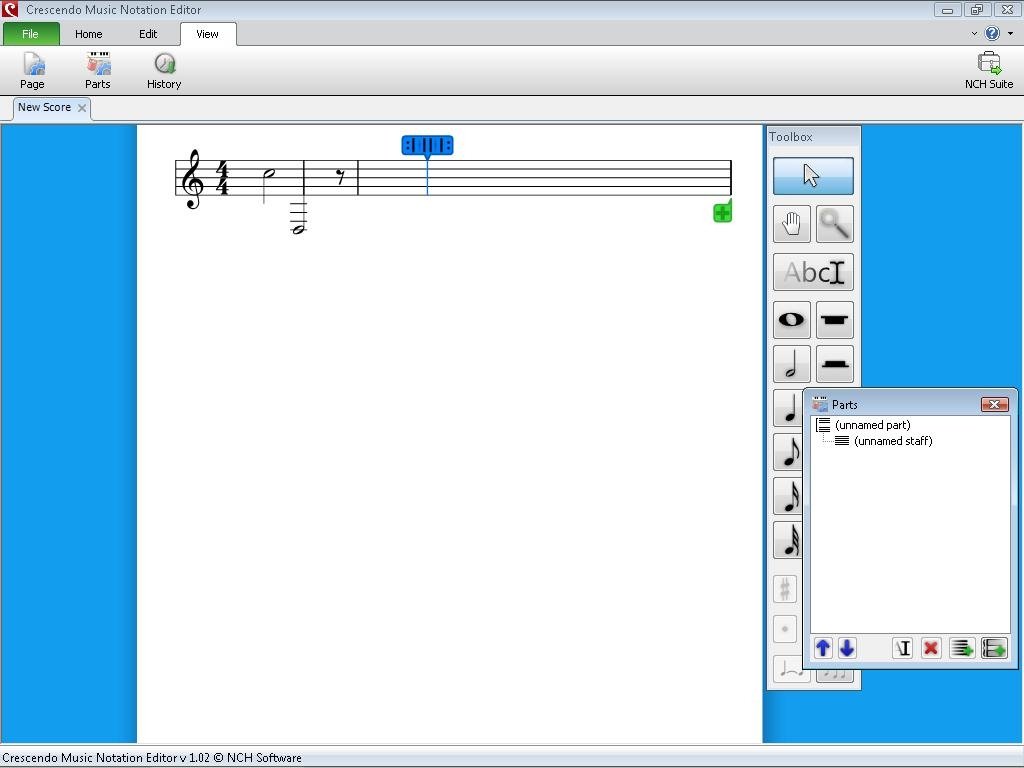Choose the quarter note tool
This screenshot has width=1024, height=768.
(x=788, y=408)
